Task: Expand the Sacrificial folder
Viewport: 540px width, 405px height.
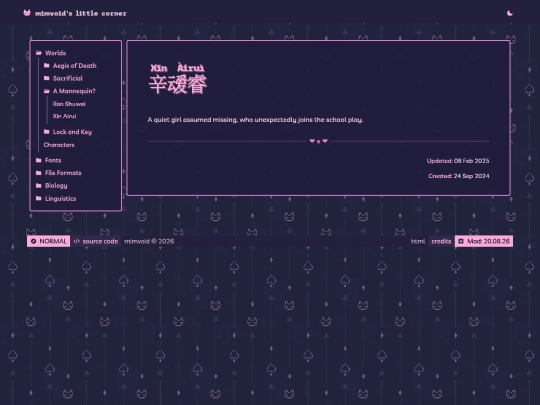Action: point(46,78)
